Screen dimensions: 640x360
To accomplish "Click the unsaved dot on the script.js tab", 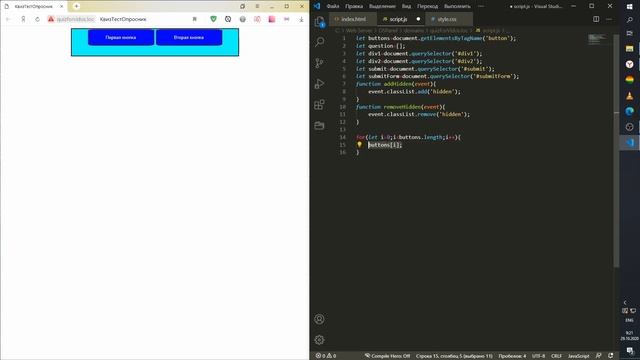I will pyautogui.click(x=418, y=19).
